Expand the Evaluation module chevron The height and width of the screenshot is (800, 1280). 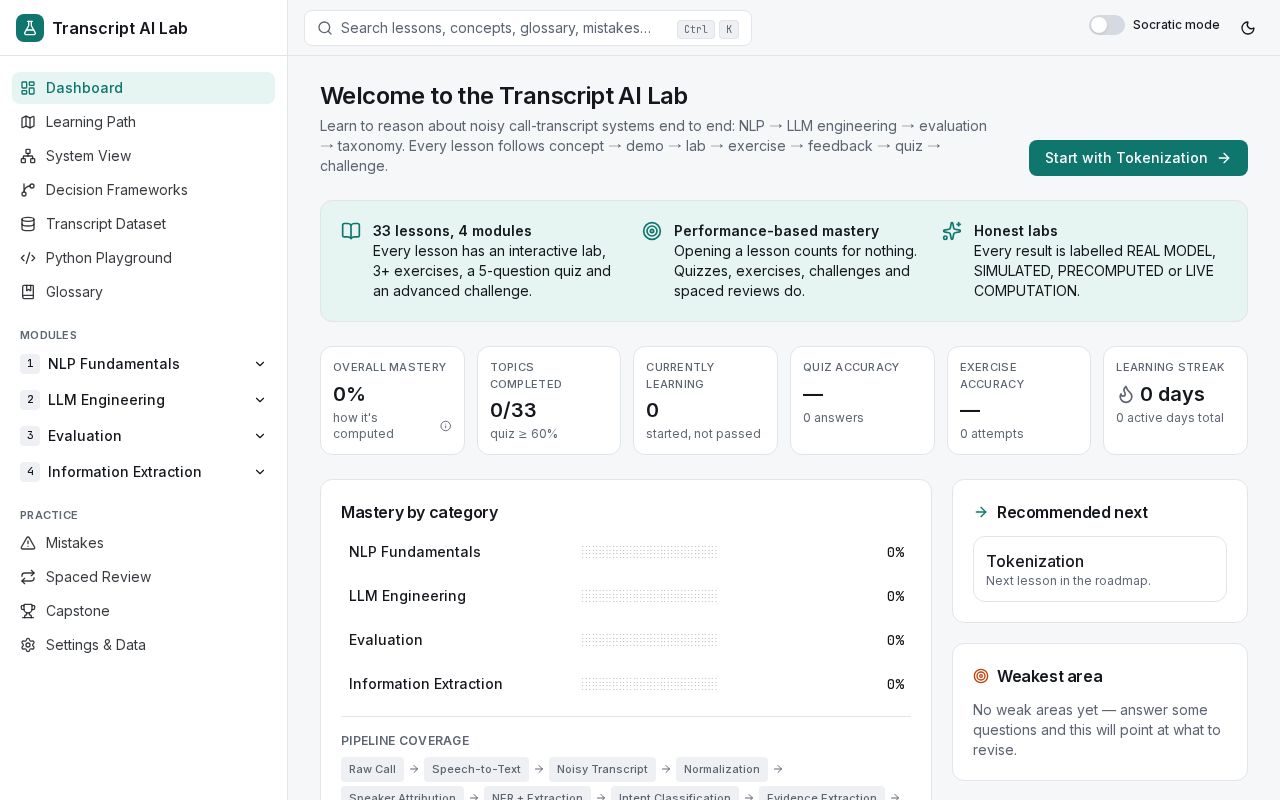260,436
